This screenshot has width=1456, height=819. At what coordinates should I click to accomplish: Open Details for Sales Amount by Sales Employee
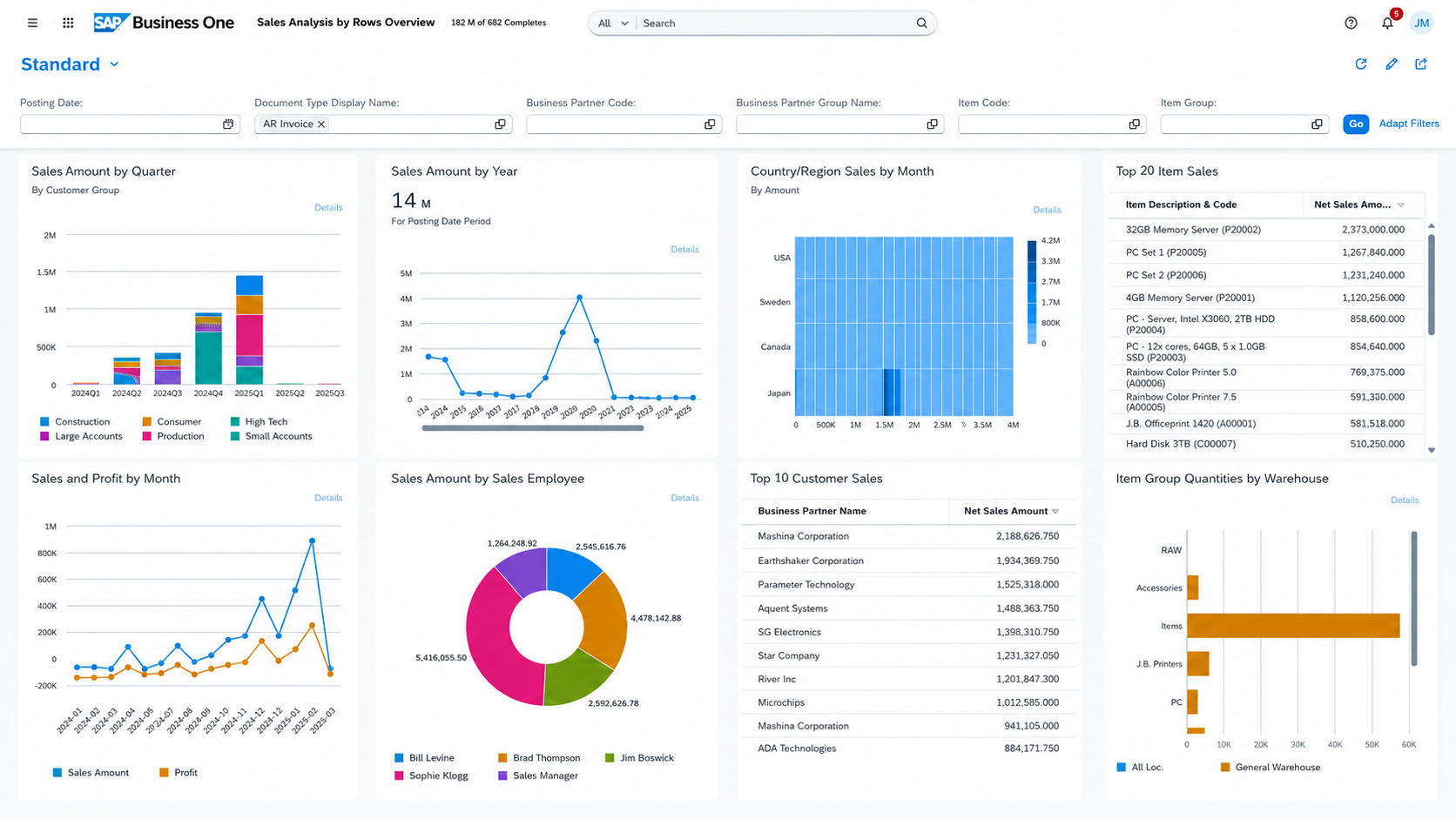click(684, 498)
